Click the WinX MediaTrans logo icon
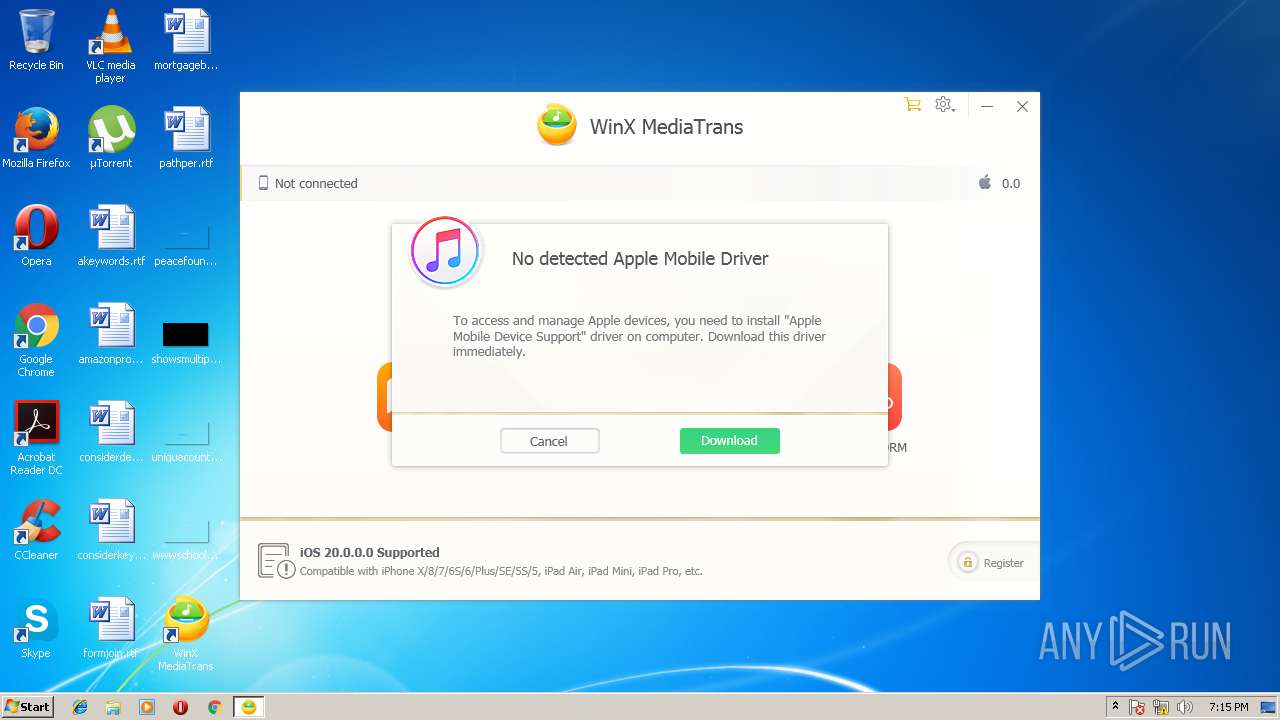This screenshot has width=1280, height=720. 557,126
